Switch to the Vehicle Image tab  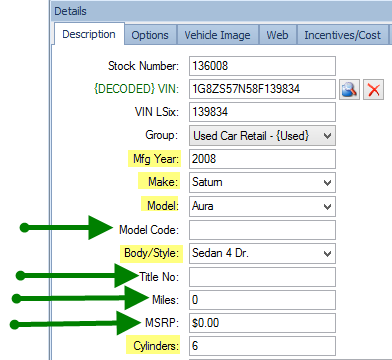(x=217, y=35)
